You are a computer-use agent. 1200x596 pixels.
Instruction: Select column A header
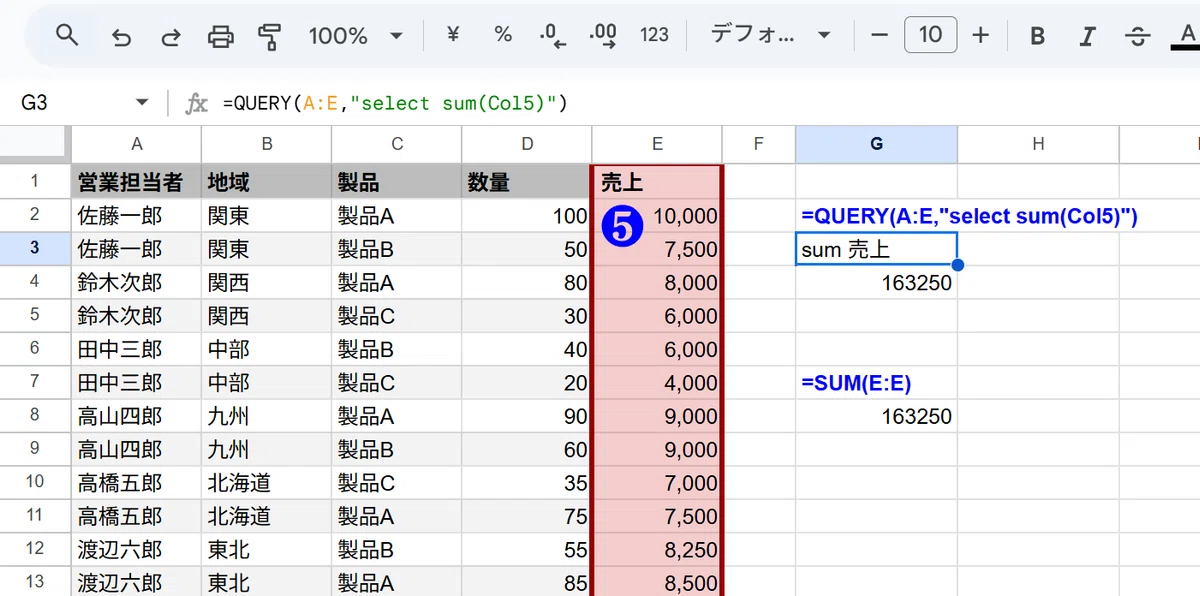(136, 144)
